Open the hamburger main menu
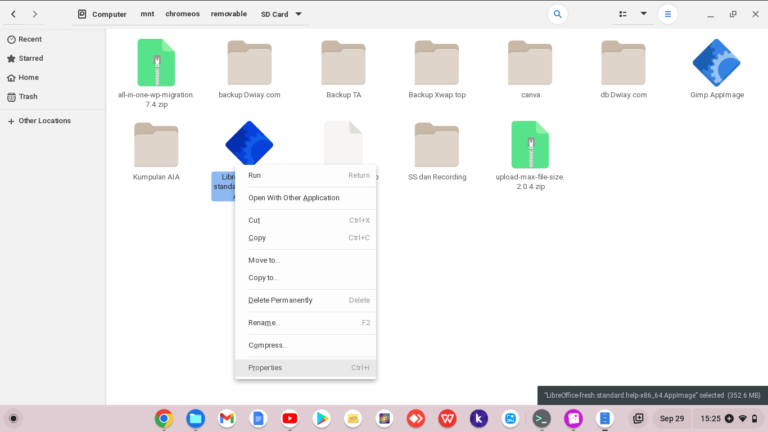The height and width of the screenshot is (432, 768). (x=668, y=14)
